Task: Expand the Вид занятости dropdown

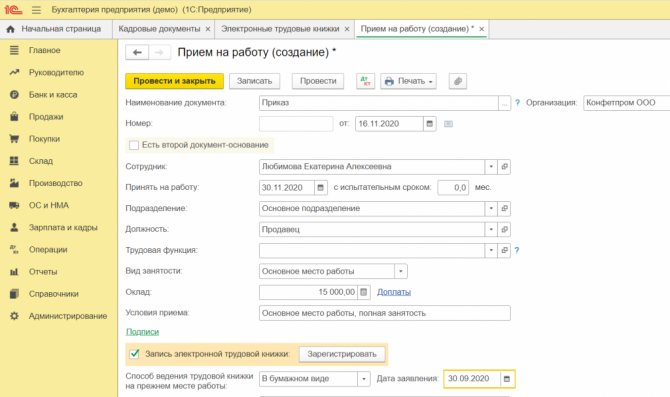Action: pos(401,271)
